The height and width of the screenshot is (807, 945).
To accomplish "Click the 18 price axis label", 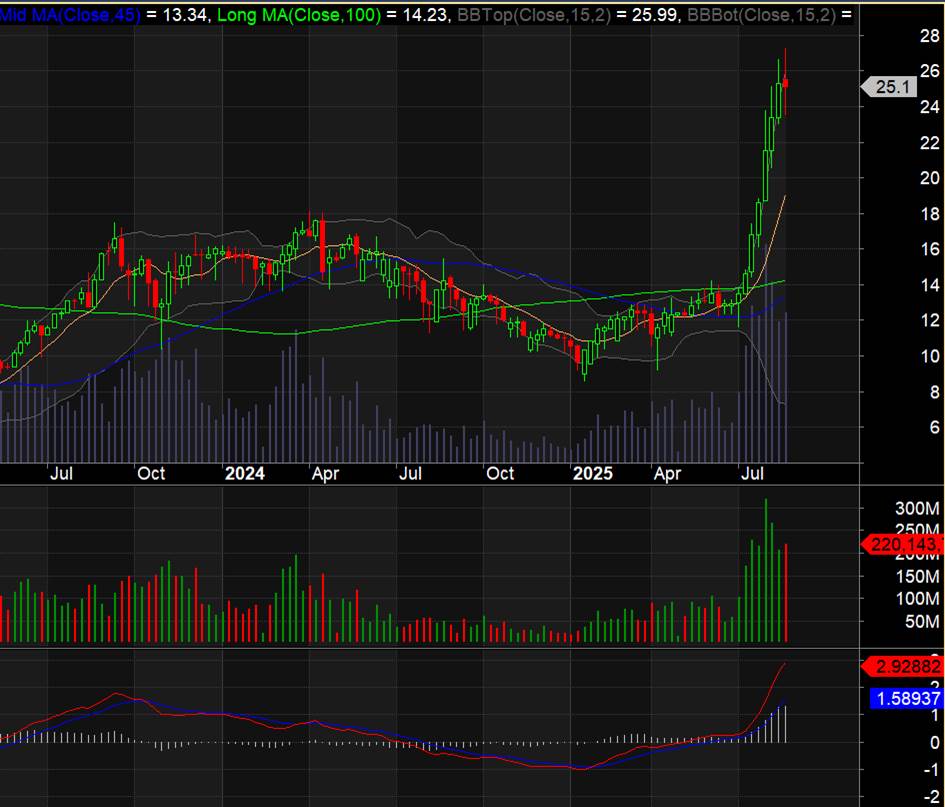I will (930, 214).
